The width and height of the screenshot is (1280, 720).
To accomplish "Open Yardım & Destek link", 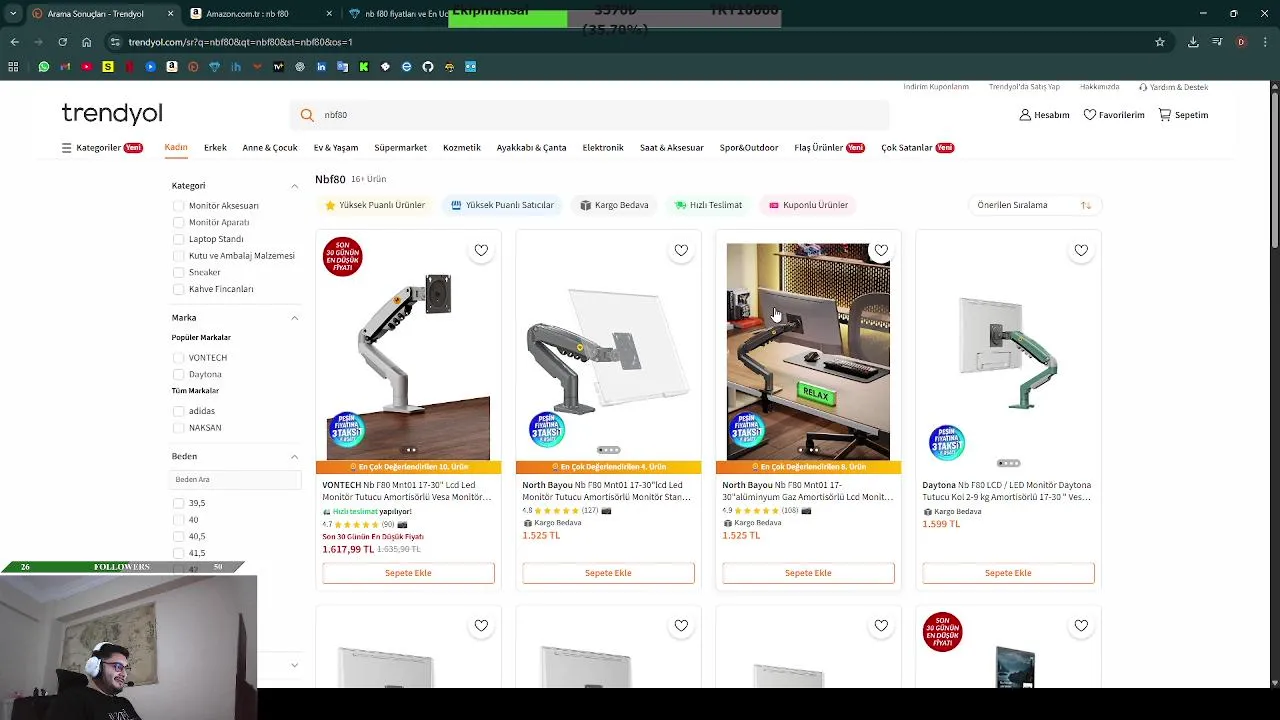I will coord(1174,87).
